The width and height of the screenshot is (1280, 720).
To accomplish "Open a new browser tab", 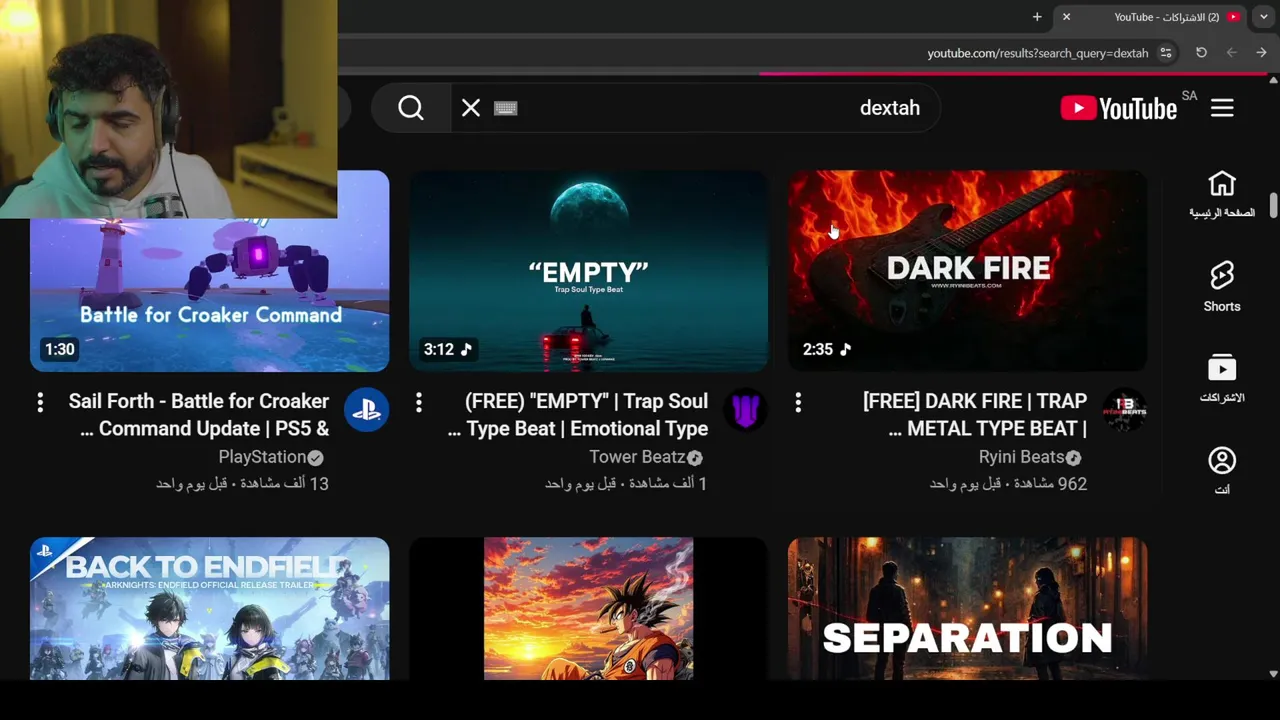I will [x=1037, y=17].
